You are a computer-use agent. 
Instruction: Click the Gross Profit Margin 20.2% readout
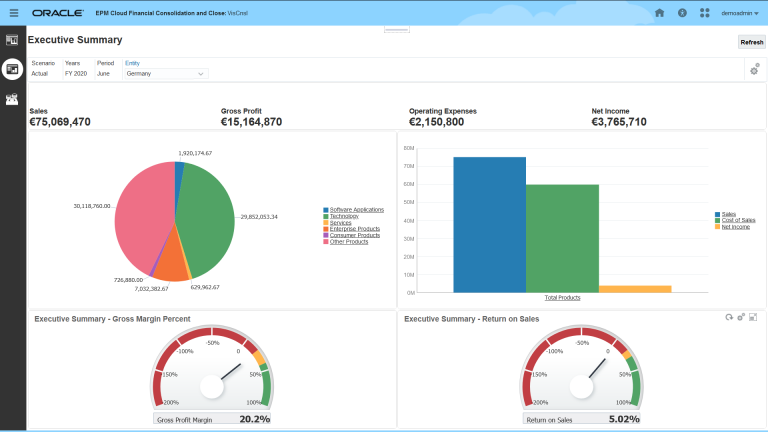pyautogui.click(x=212, y=419)
